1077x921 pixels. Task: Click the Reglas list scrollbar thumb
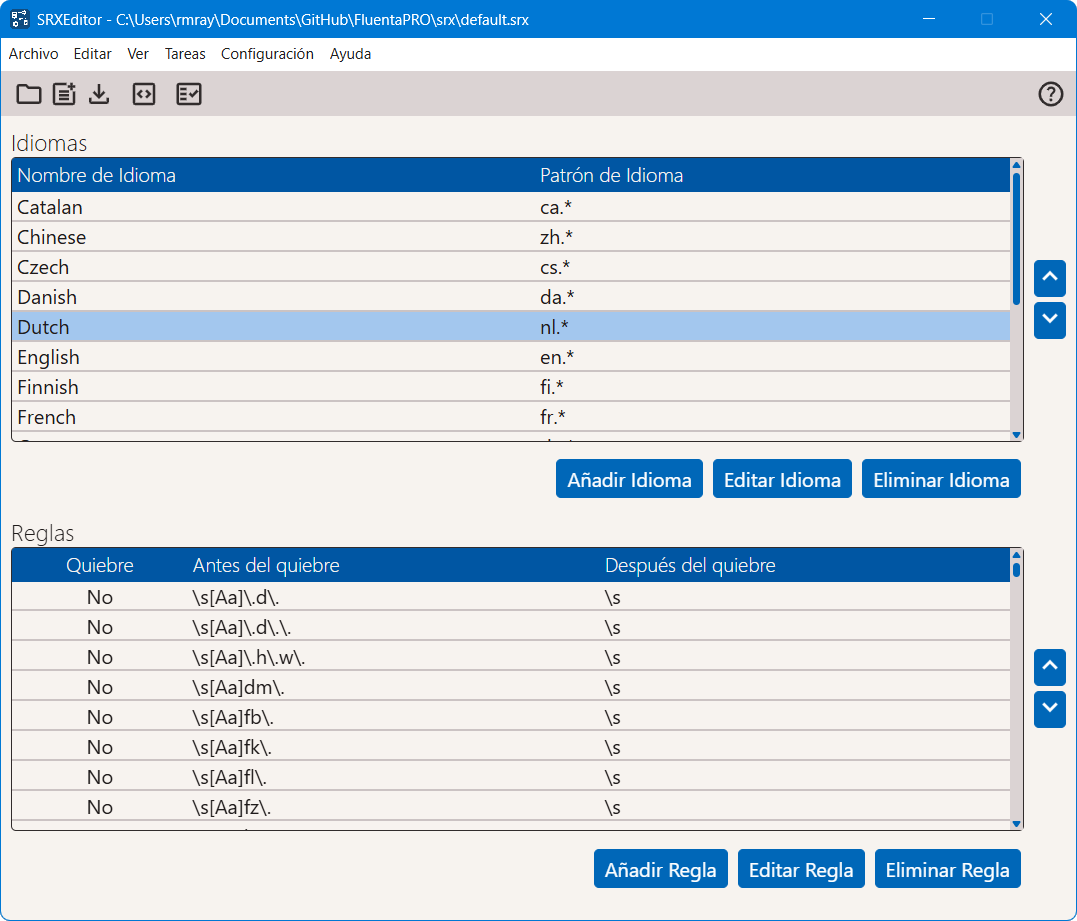pos(1017,569)
